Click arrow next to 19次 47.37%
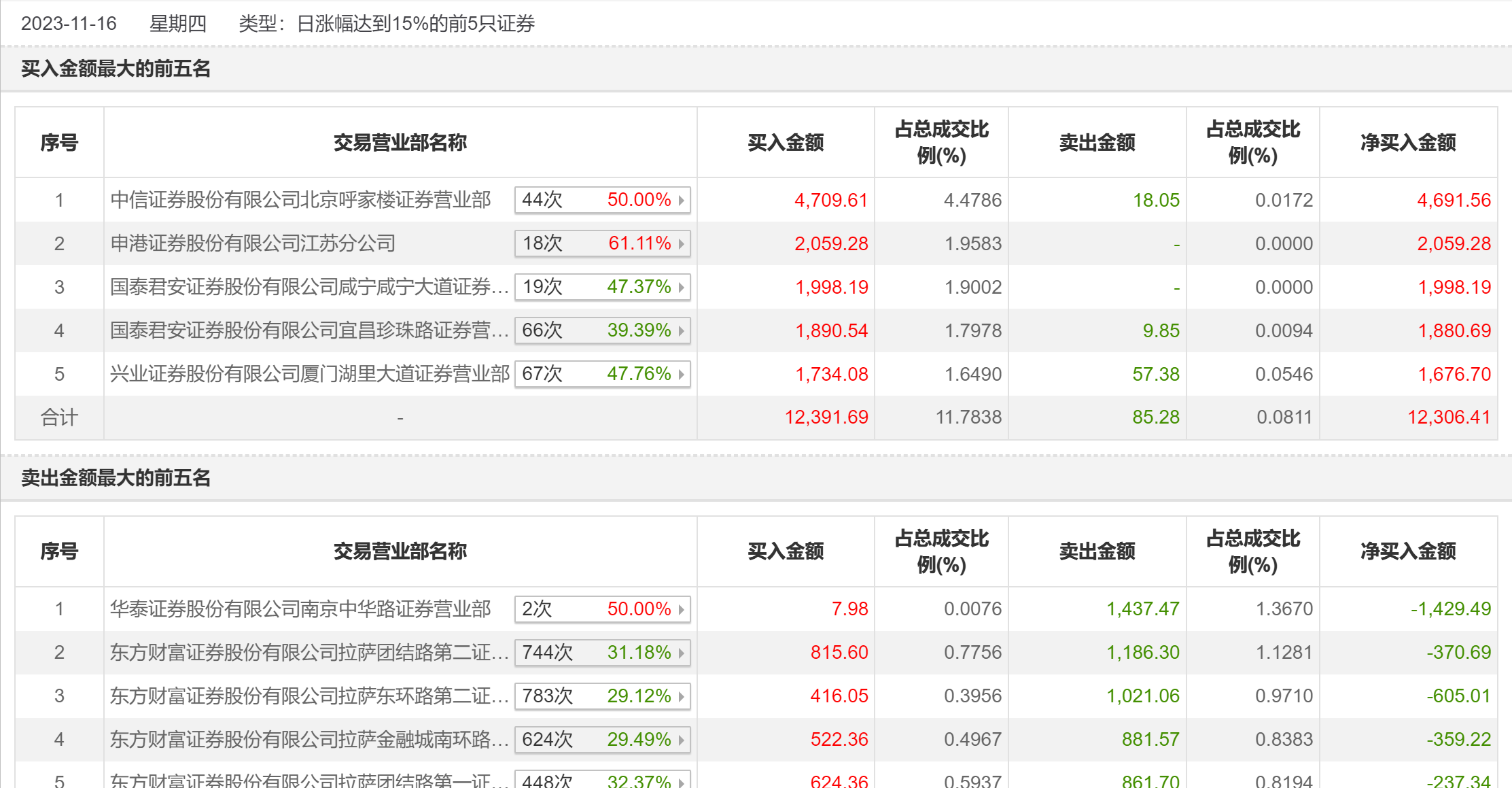 click(681, 288)
